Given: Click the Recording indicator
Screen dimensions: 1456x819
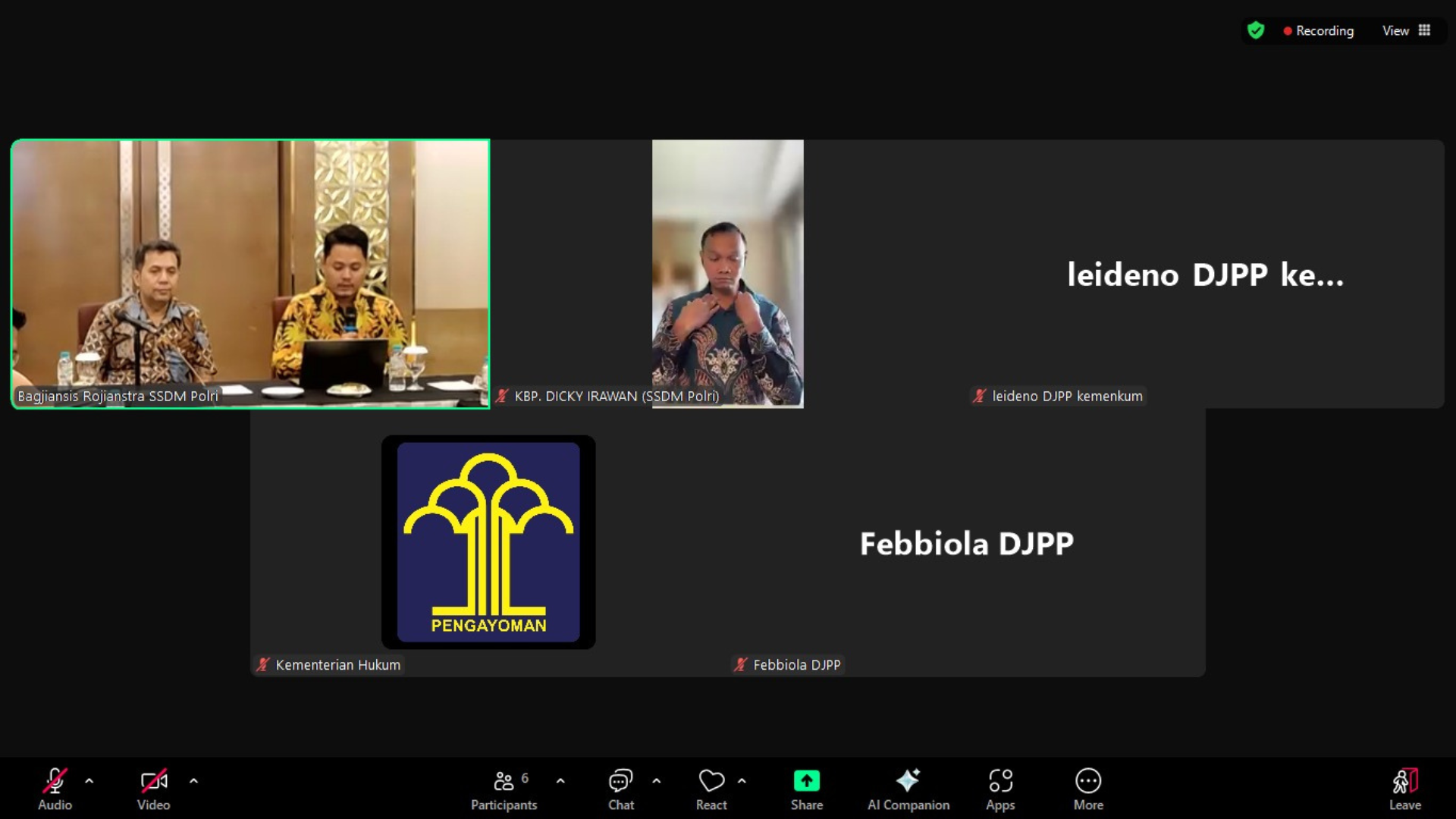Looking at the screenshot, I should pyautogui.click(x=1319, y=31).
